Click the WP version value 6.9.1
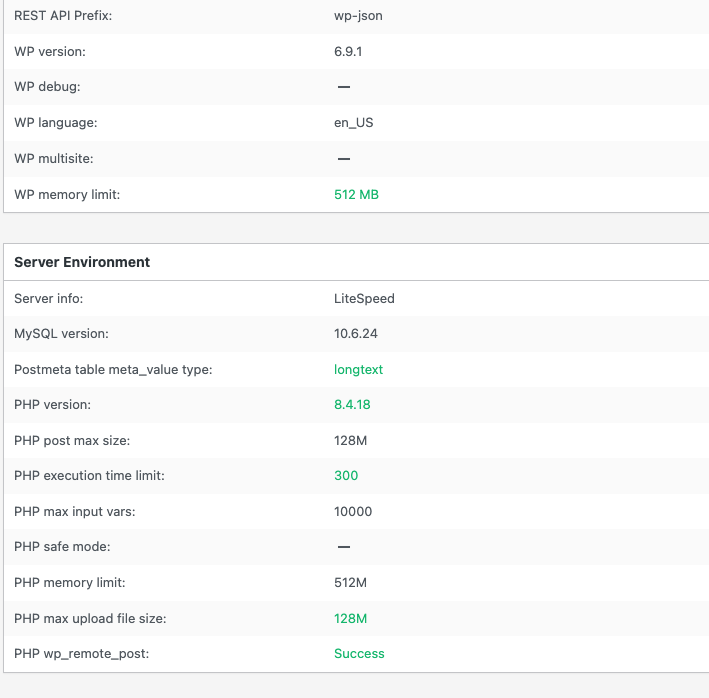The image size is (709, 698). [x=348, y=51]
